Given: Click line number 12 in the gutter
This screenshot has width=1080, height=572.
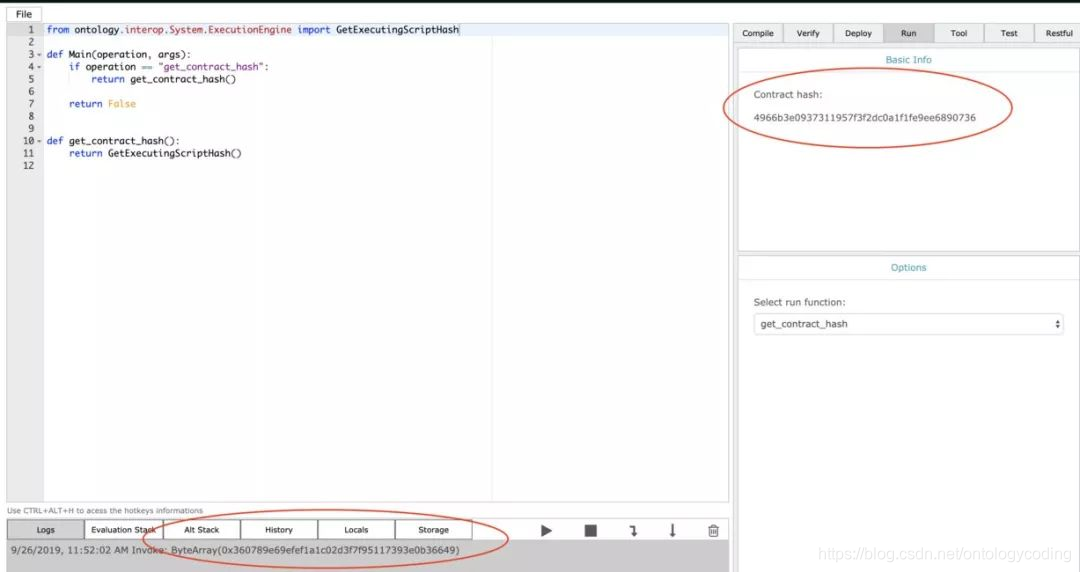Looking at the screenshot, I should point(28,165).
